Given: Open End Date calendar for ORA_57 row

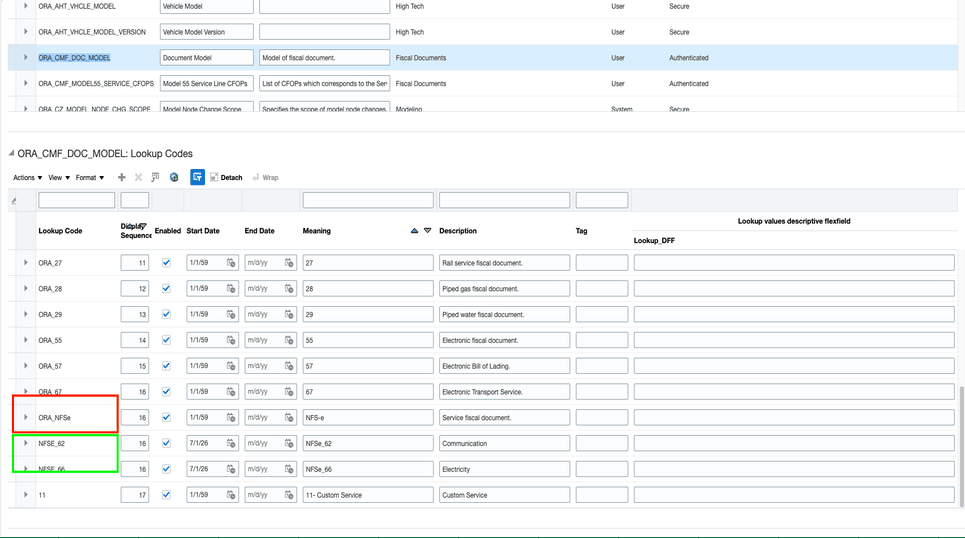Looking at the screenshot, I should (289, 366).
